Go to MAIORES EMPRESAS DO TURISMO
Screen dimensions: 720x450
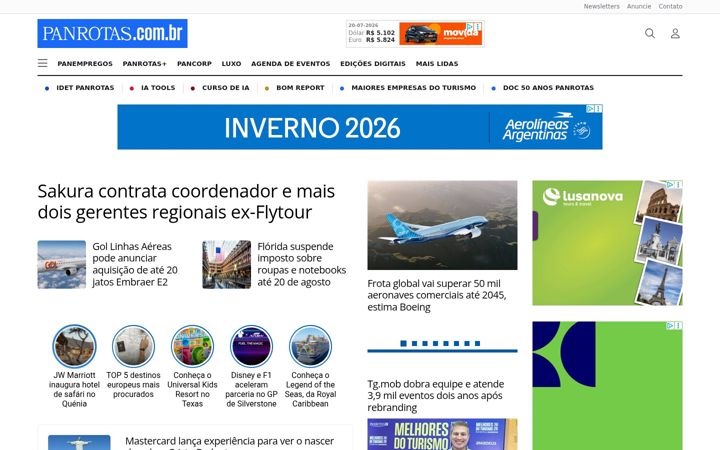(414, 88)
